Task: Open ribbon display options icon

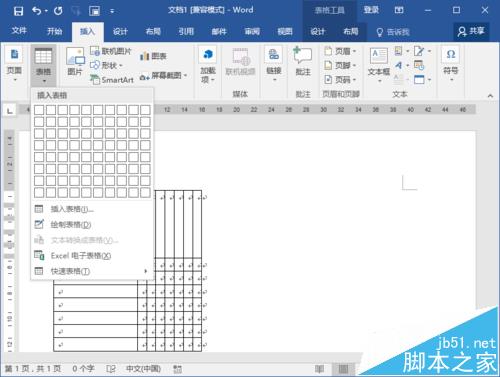Action: point(399,10)
